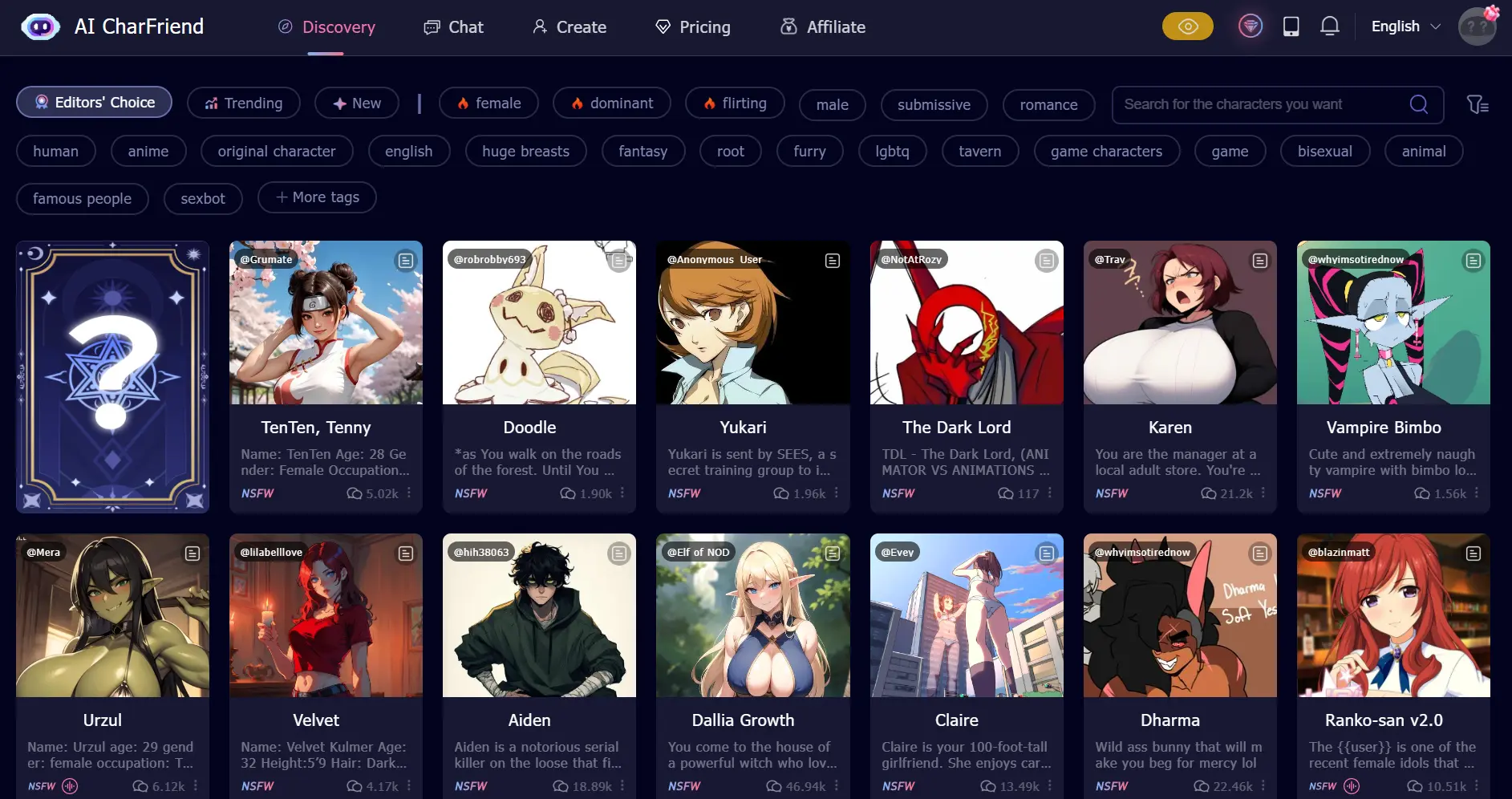The image size is (1512, 799).
Task: Open the three-dot menu on Karen card
Action: 1263,493
